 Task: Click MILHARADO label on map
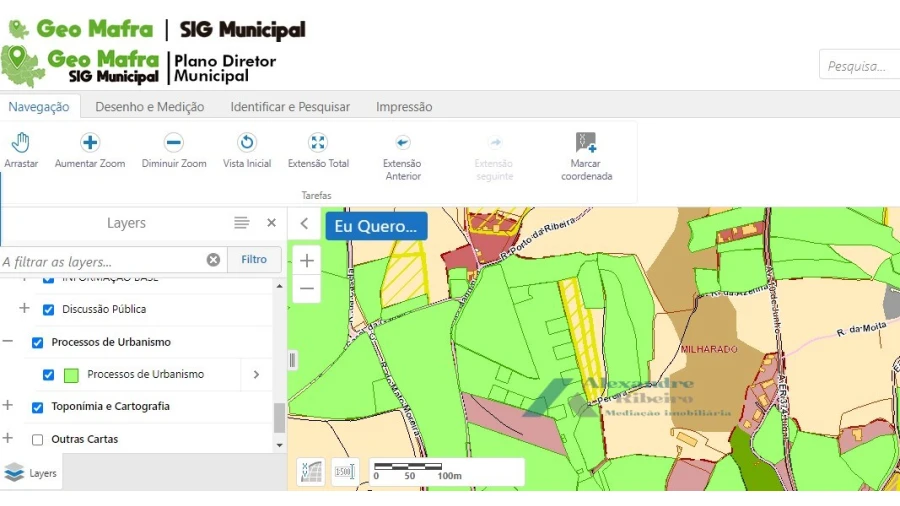tap(709, 349)
